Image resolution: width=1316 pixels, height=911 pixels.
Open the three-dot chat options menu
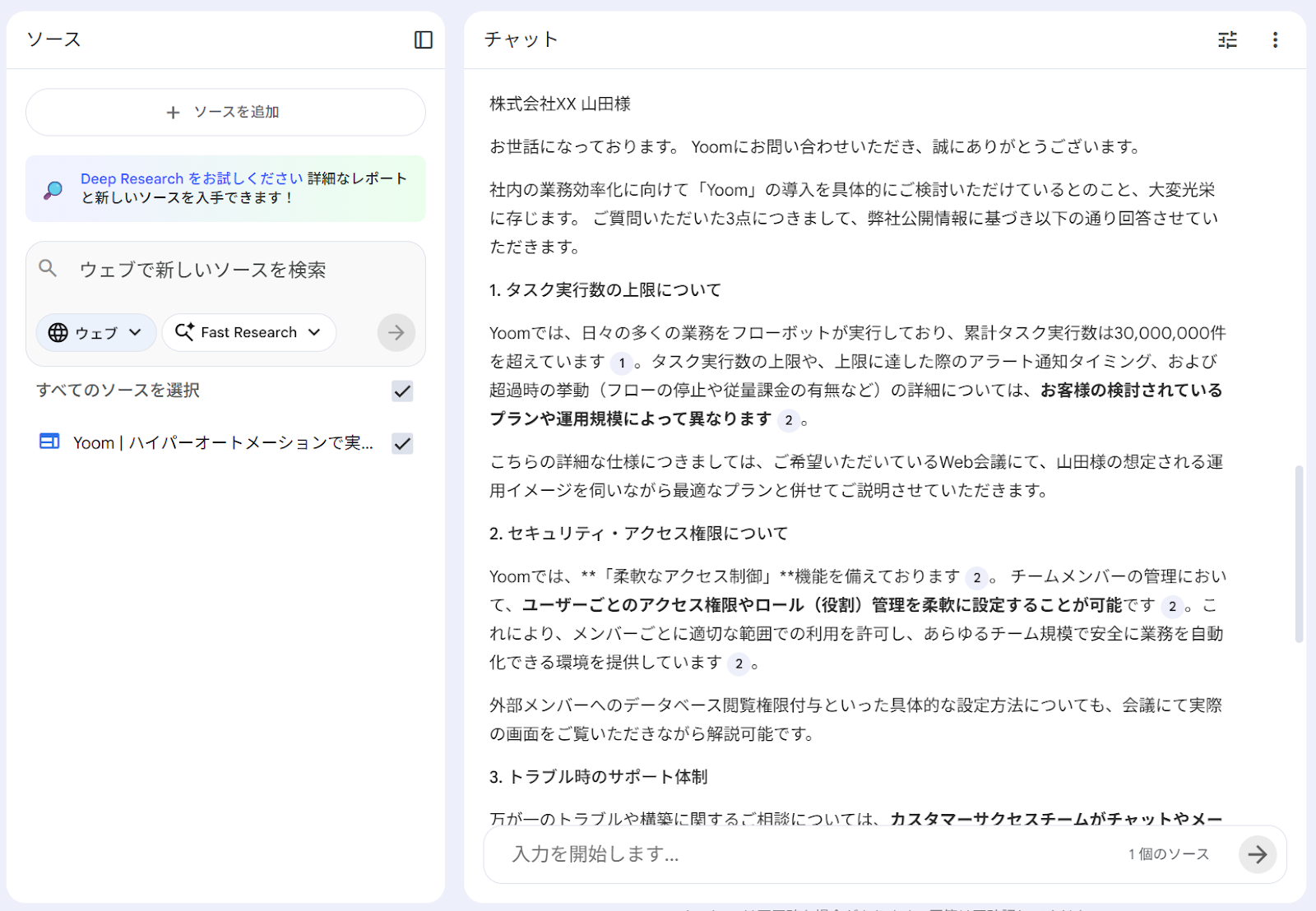tap(1275, 39)
